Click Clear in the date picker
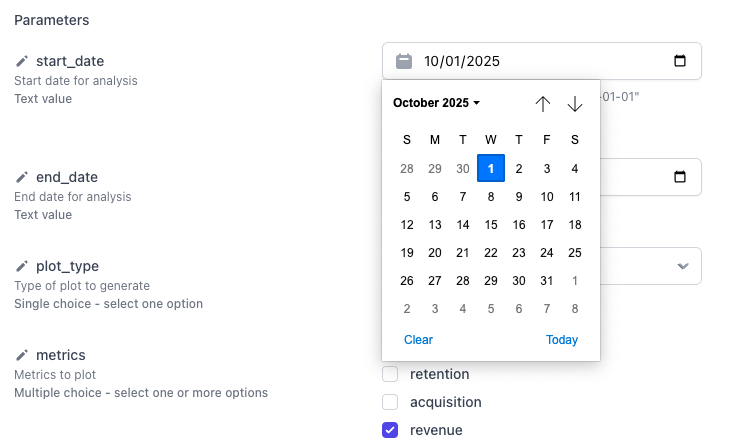This screenshot has width=750, height=444. (418, 340)
